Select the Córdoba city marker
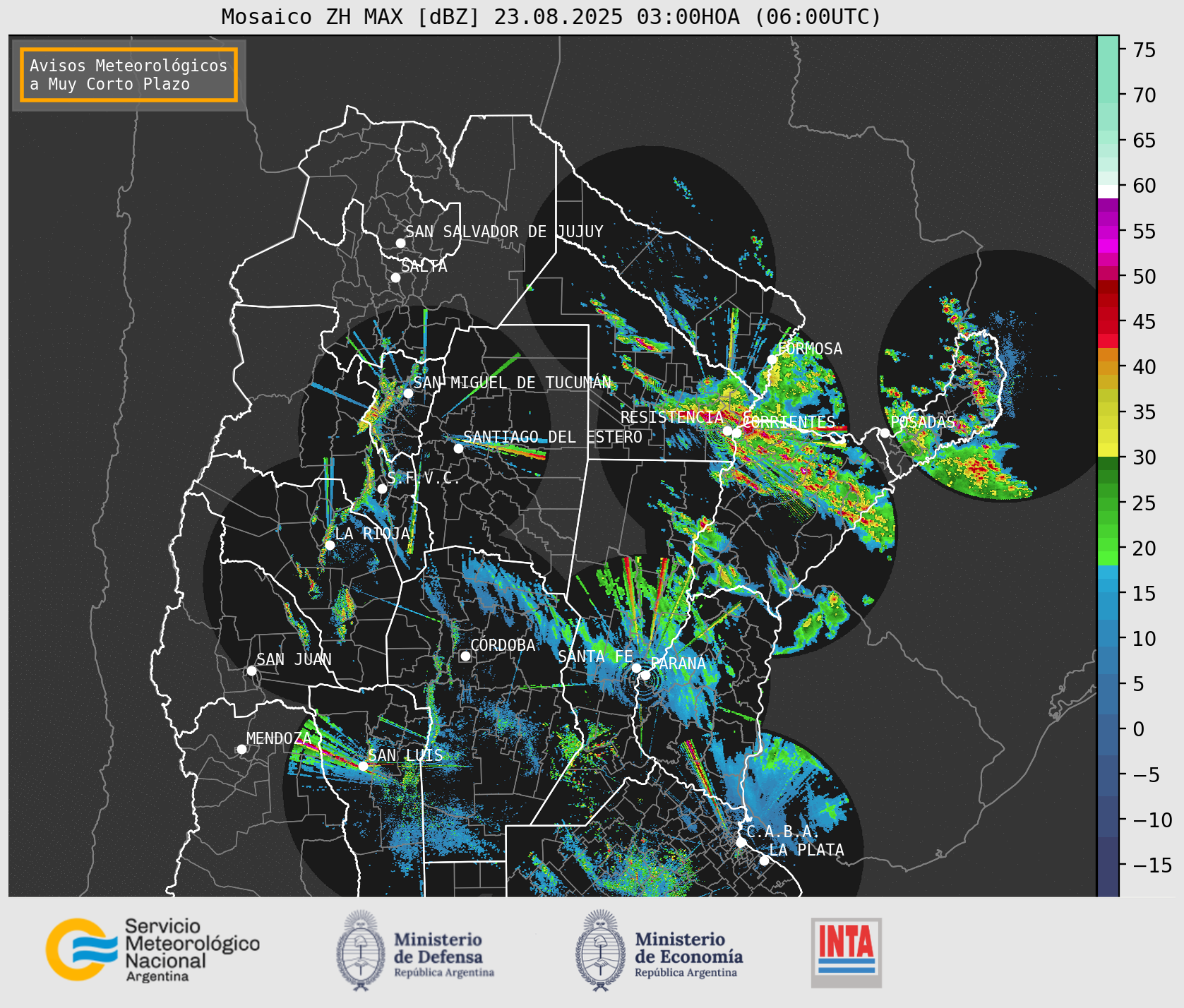Image resolution: width=1184 pixels, height=1008 pixels. 465,656
